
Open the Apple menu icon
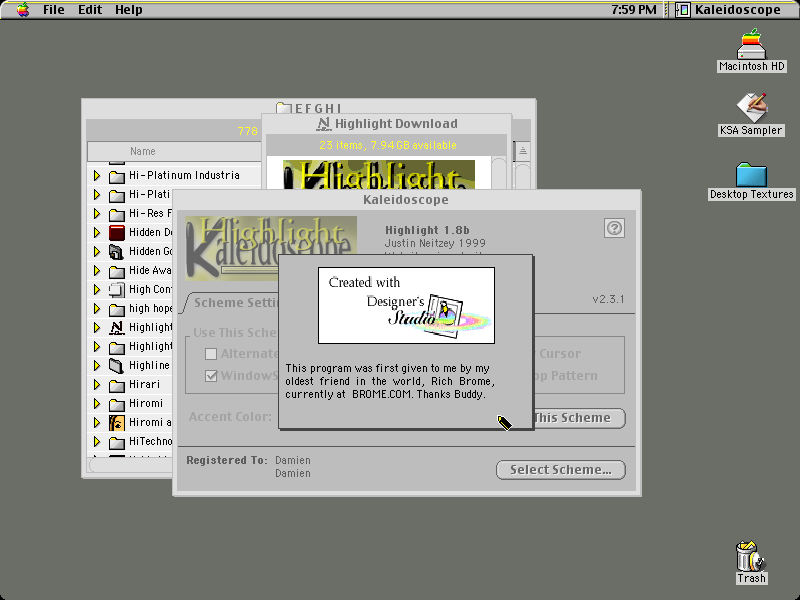click(22, 10)
